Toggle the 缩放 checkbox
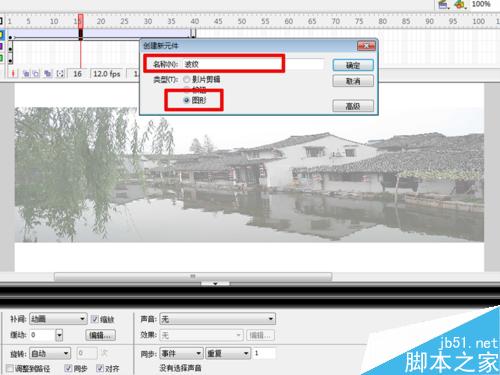The image size is (500, 375). [95, 319]
